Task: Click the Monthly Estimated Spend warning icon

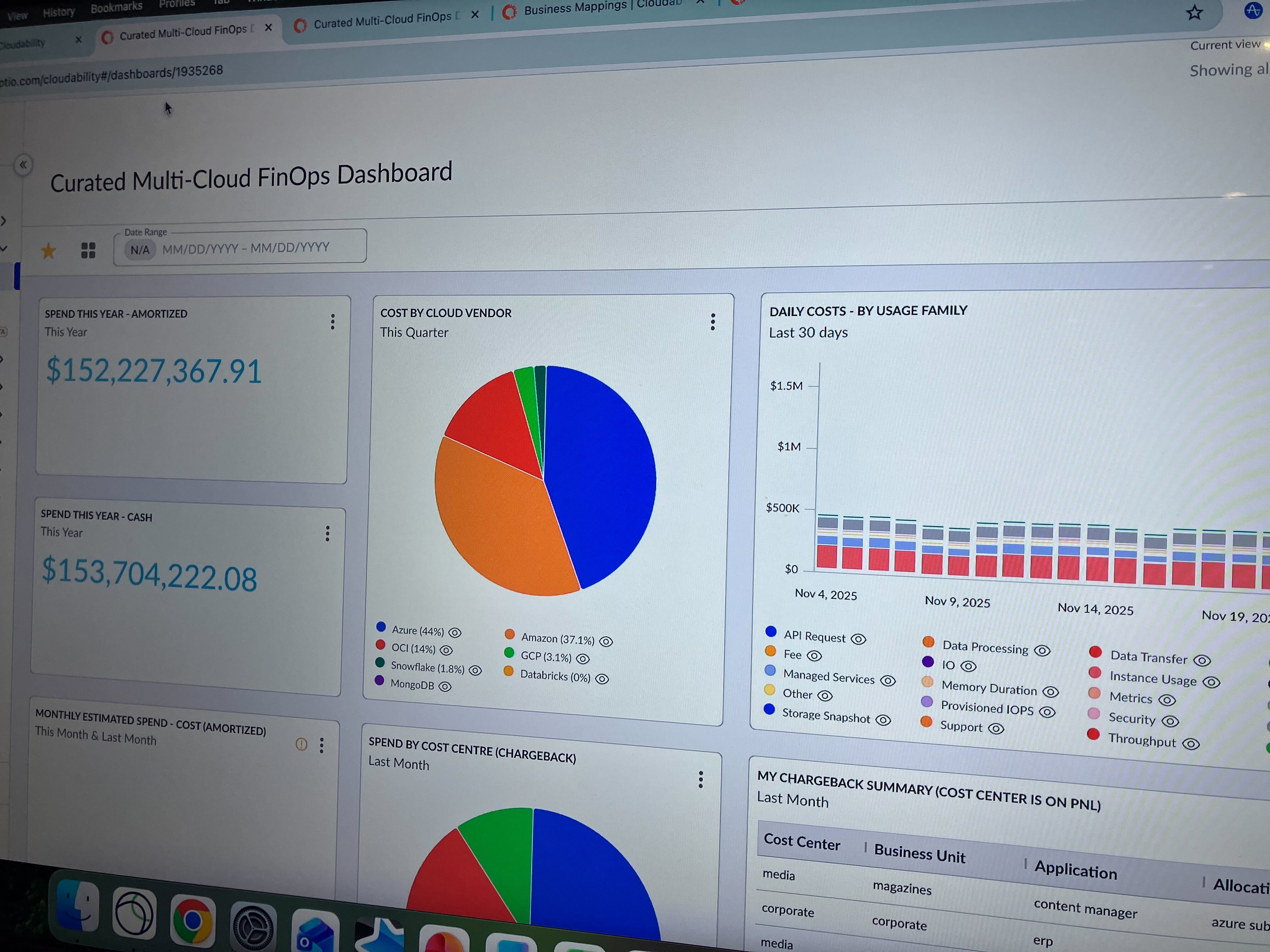Action: click(x=301, y=744)
